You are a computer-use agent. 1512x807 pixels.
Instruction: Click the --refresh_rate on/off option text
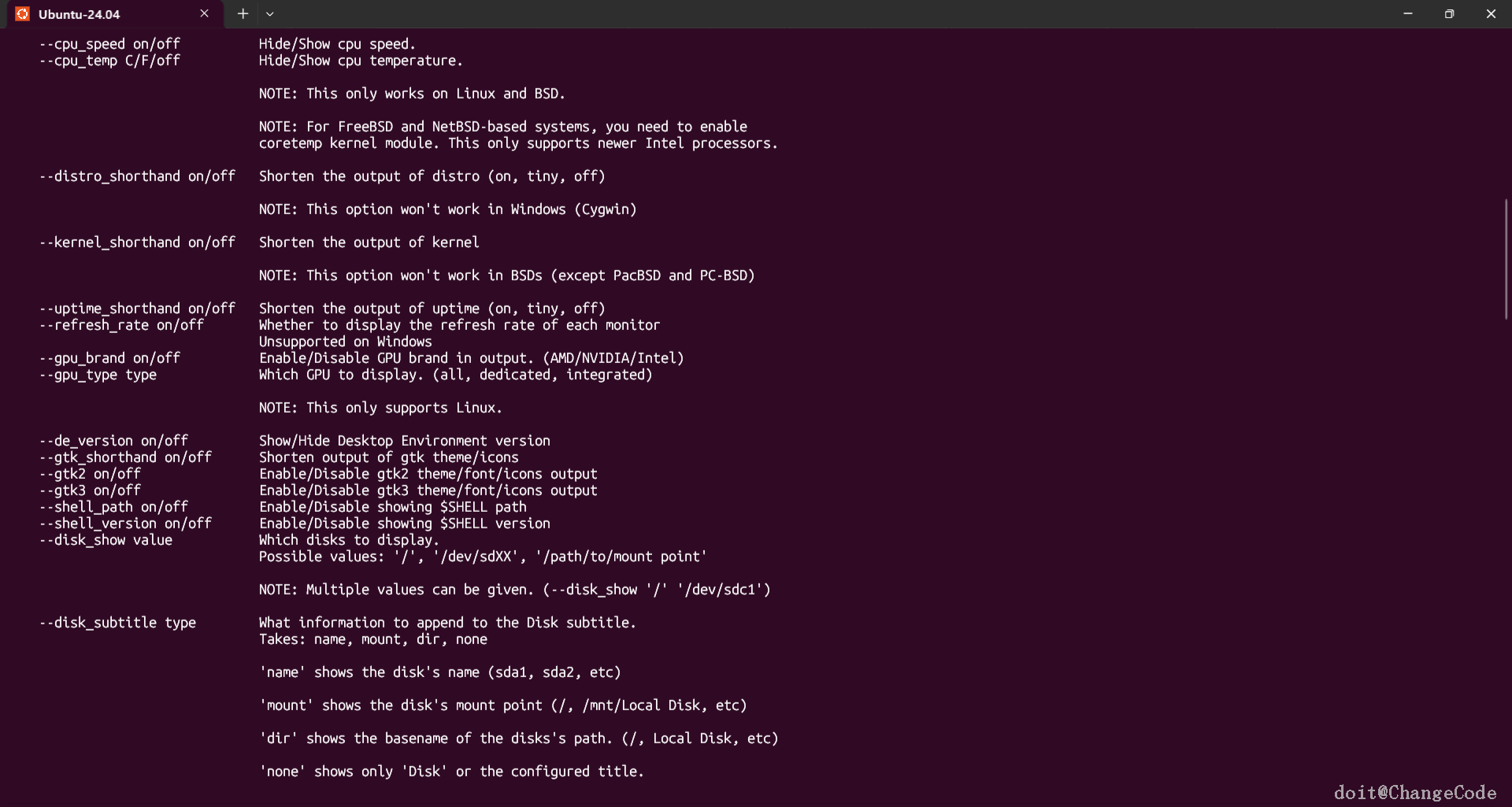pyautogui.click(x=121, y=325)
